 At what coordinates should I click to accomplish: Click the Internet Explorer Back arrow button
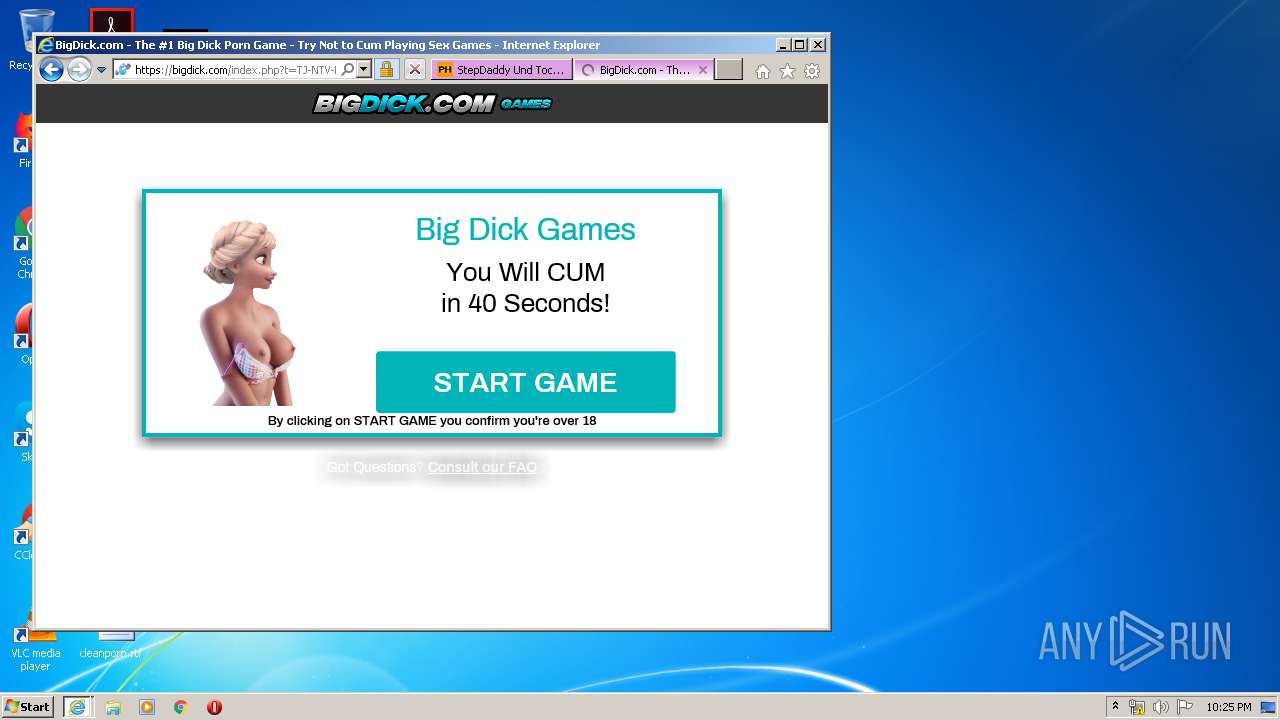tap(51, 69)
